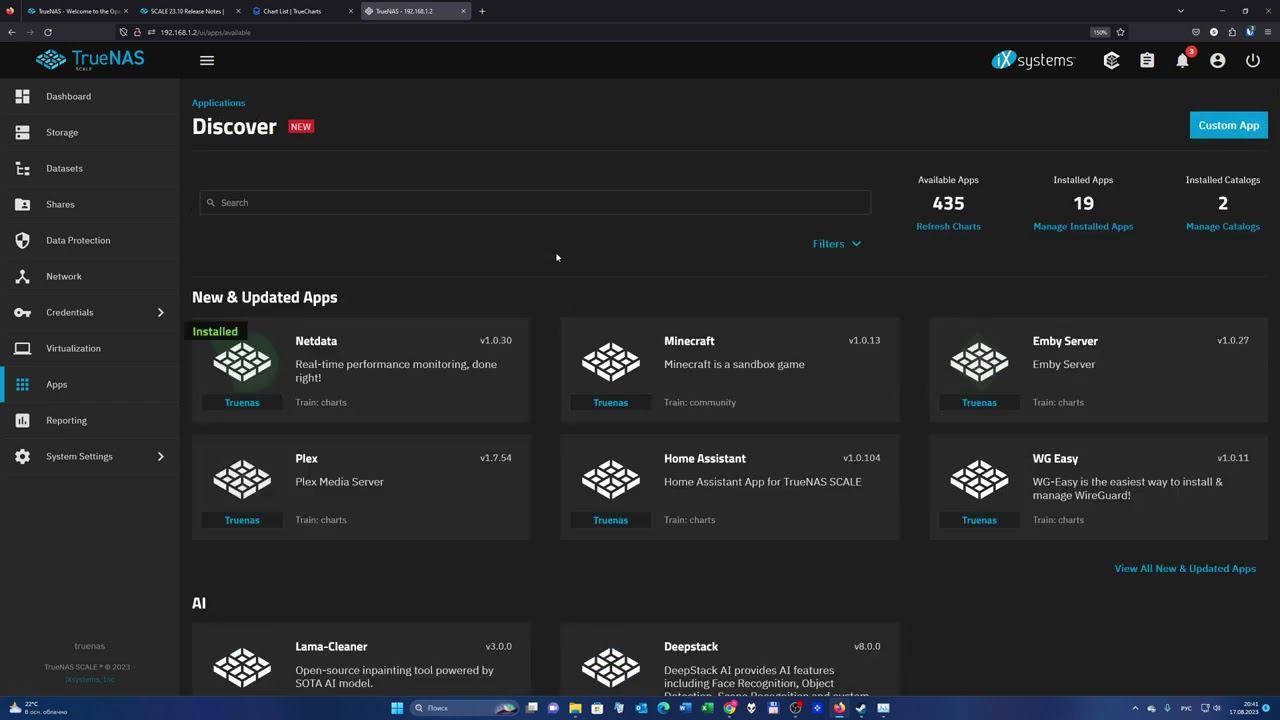Click the TrueNAS SCALE logo
This screenshot has height=720, width=1280.
click(x=90, y=60)
